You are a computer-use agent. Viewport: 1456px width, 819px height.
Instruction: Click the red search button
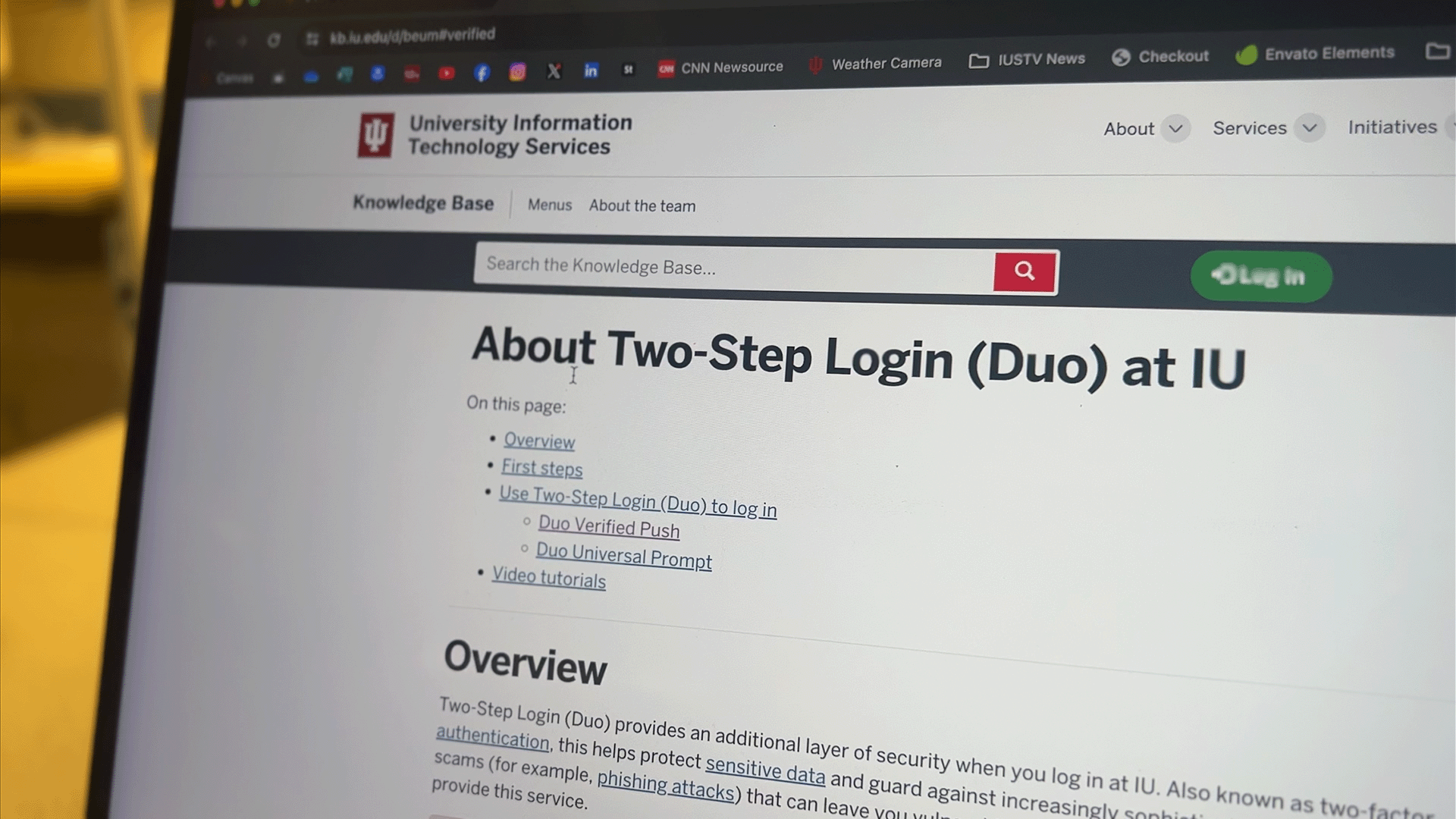(x=1024, y=271)
